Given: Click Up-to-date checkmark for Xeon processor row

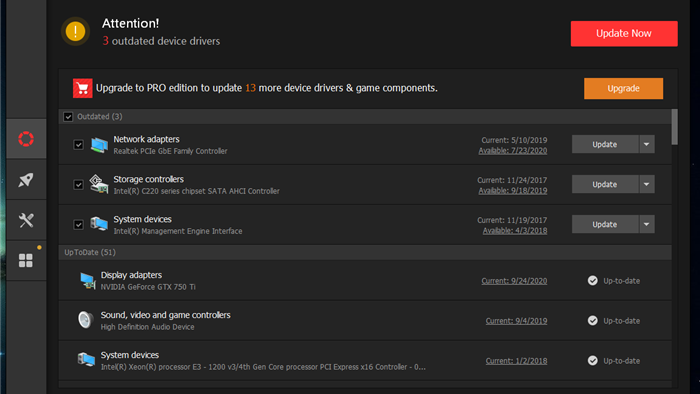Looking at the screenshot, I should pyautogui.click(x=592, y=361).
